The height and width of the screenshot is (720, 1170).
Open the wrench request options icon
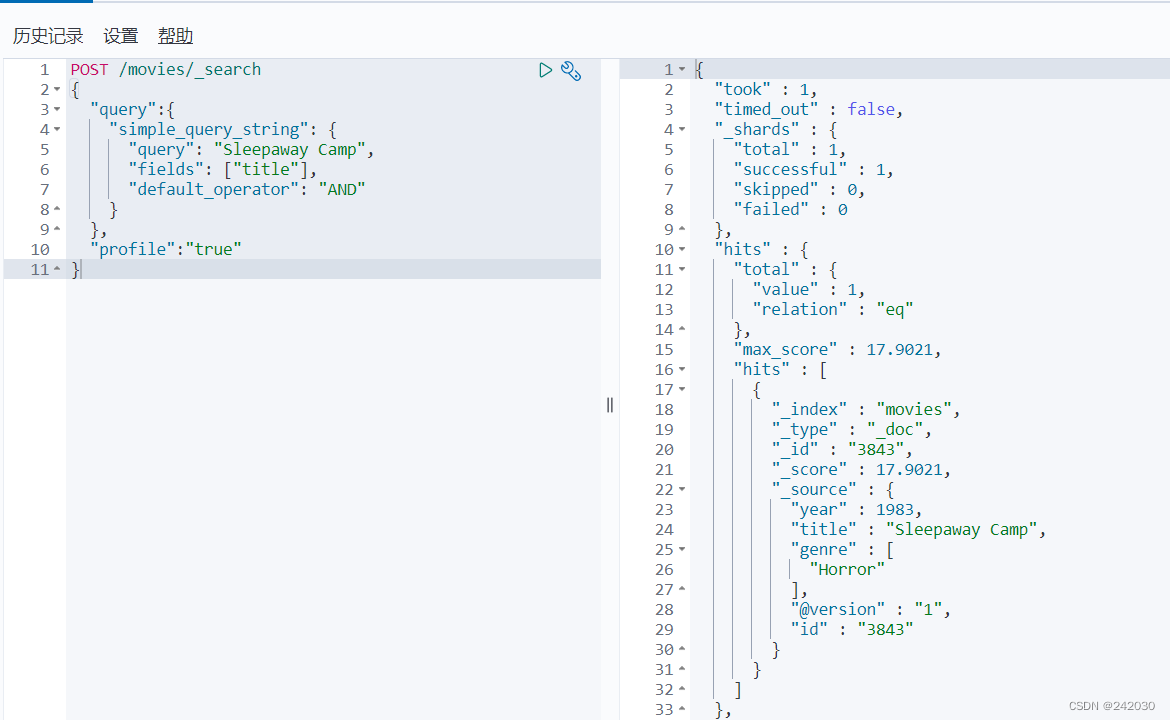point(571,71)
